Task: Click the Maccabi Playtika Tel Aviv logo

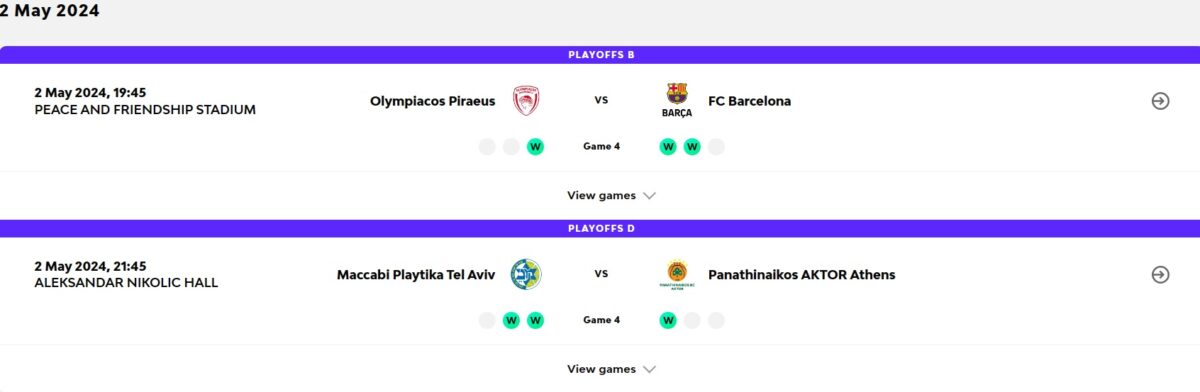Action: (x=526, y=274)
